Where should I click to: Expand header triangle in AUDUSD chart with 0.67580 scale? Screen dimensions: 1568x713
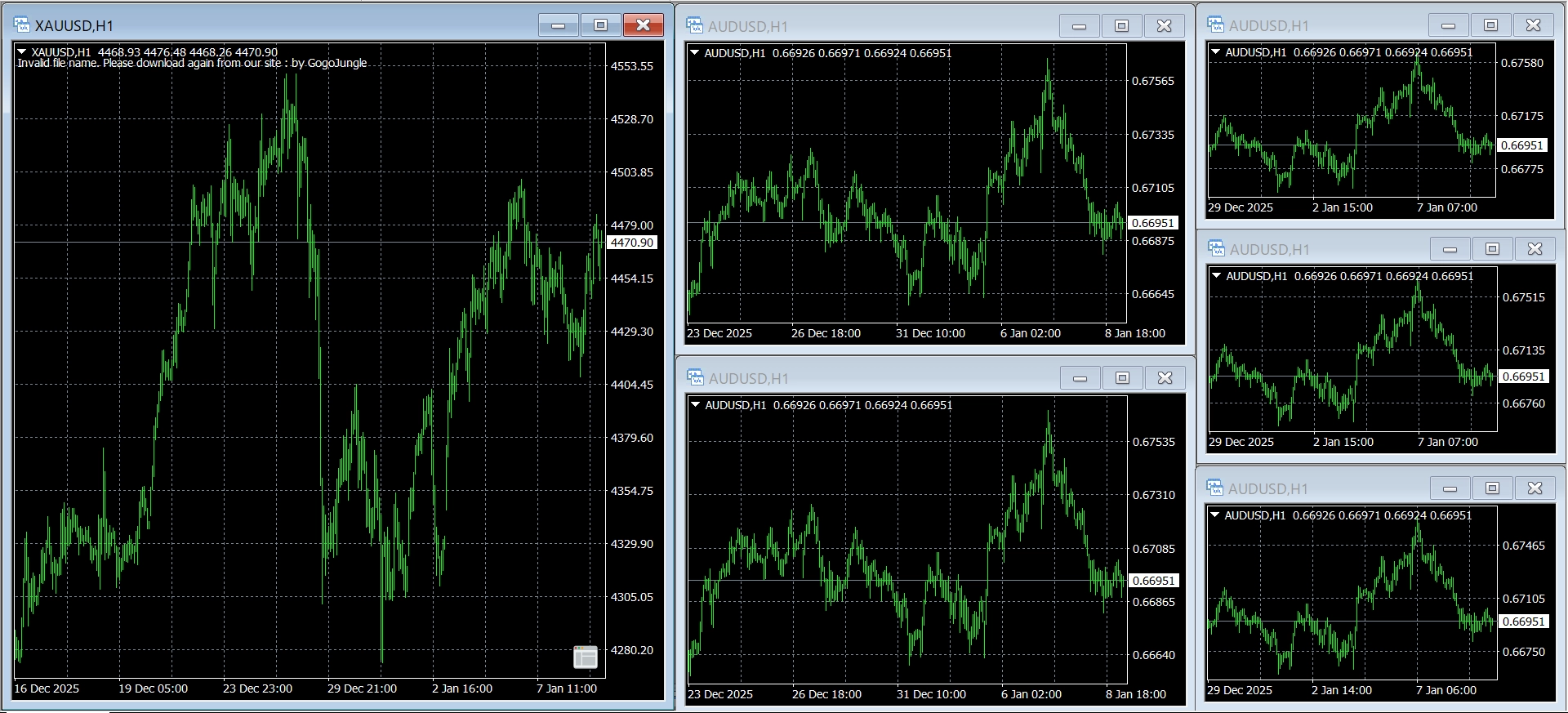(1216, 52)
